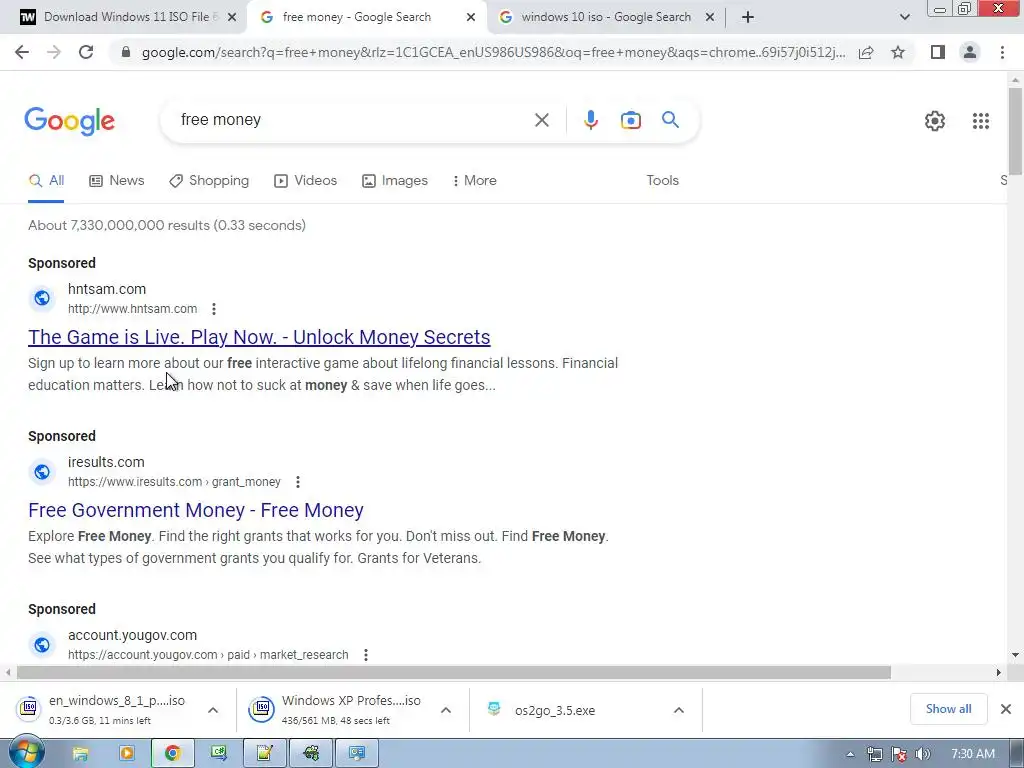Go back to the previous page
Viewport: 1024px width, 768px height.
[22, 52]
